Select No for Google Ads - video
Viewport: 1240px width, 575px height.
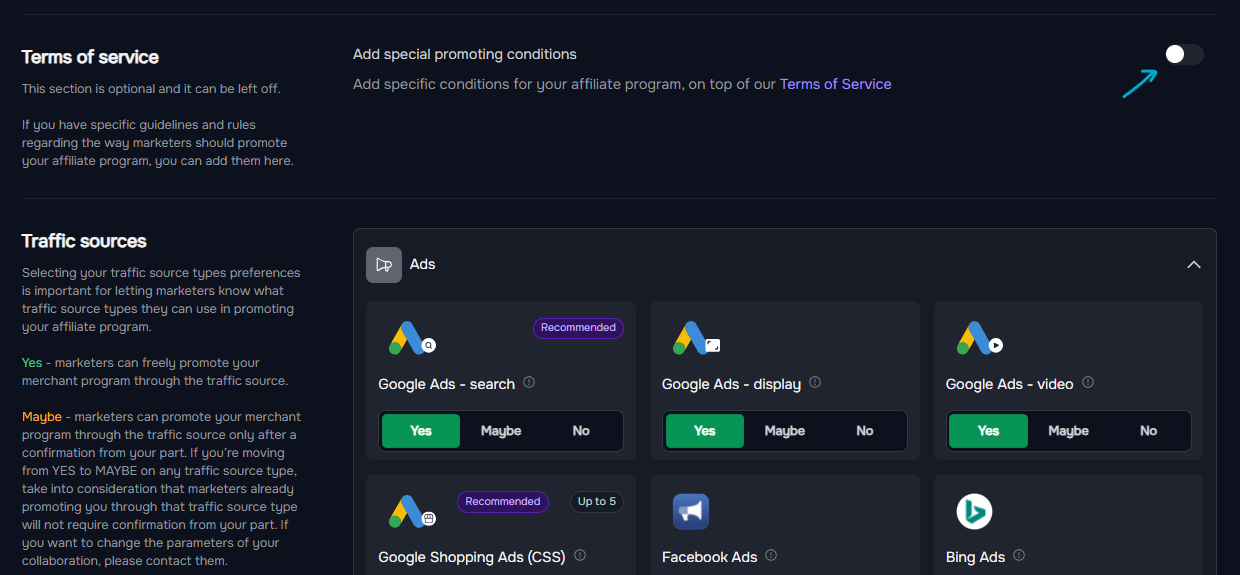1148,431
